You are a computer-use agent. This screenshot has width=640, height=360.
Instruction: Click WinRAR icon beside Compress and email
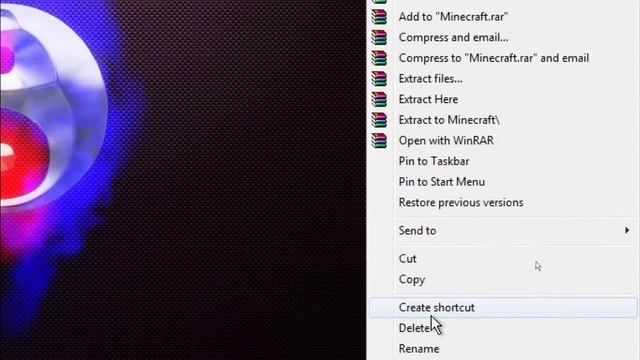coord(379,38)
